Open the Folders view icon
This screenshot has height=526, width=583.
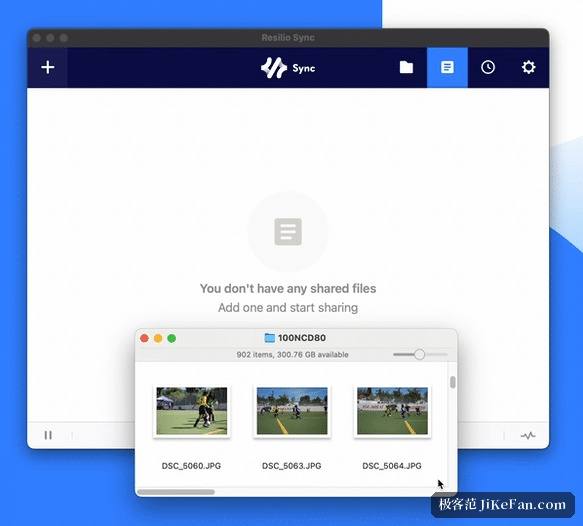pos(406,67)
